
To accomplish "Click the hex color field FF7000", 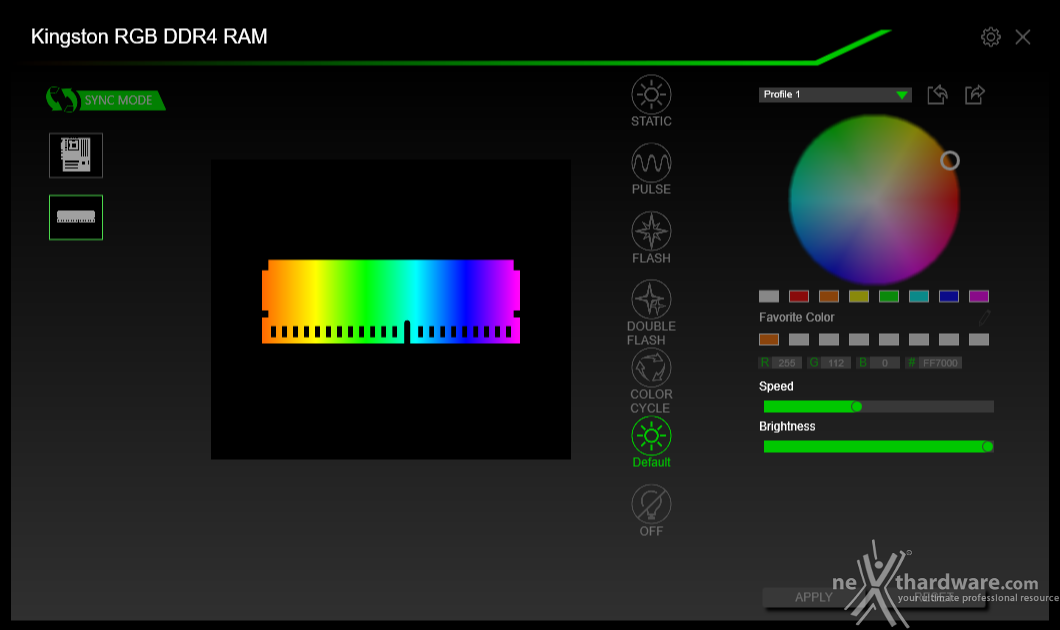I will [940, 363].
